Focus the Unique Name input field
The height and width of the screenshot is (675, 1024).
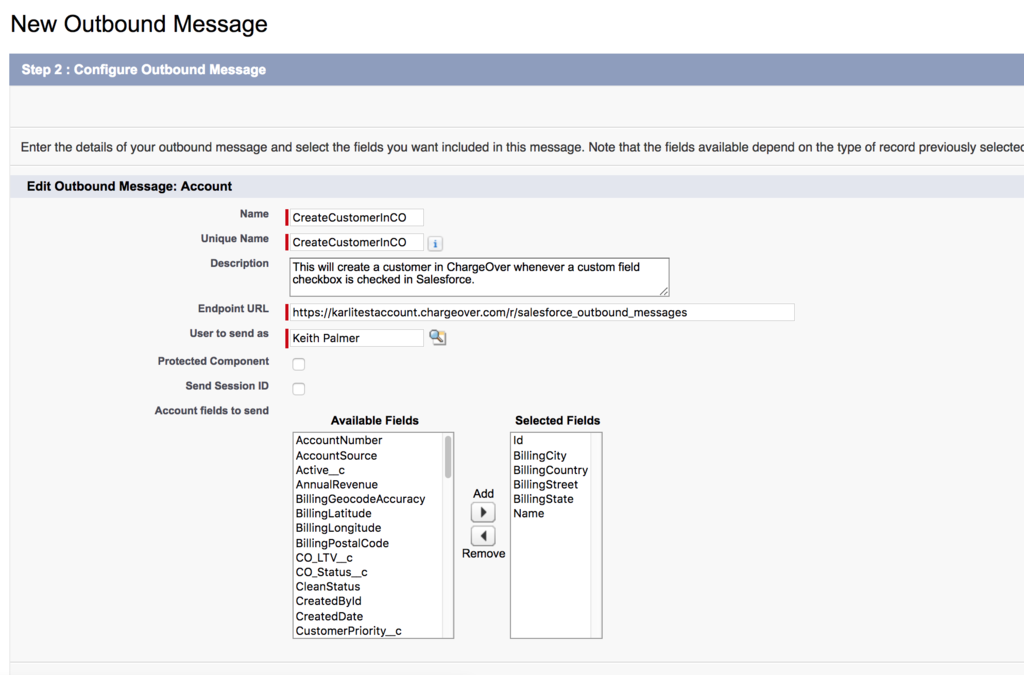point(357,242)
